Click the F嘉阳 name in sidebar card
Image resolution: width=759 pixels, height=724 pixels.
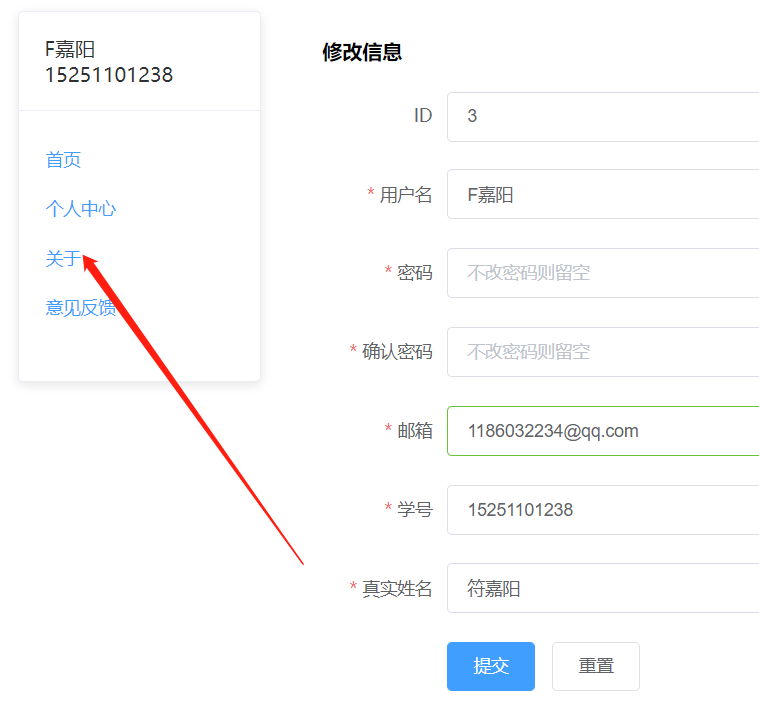(70, 50)
